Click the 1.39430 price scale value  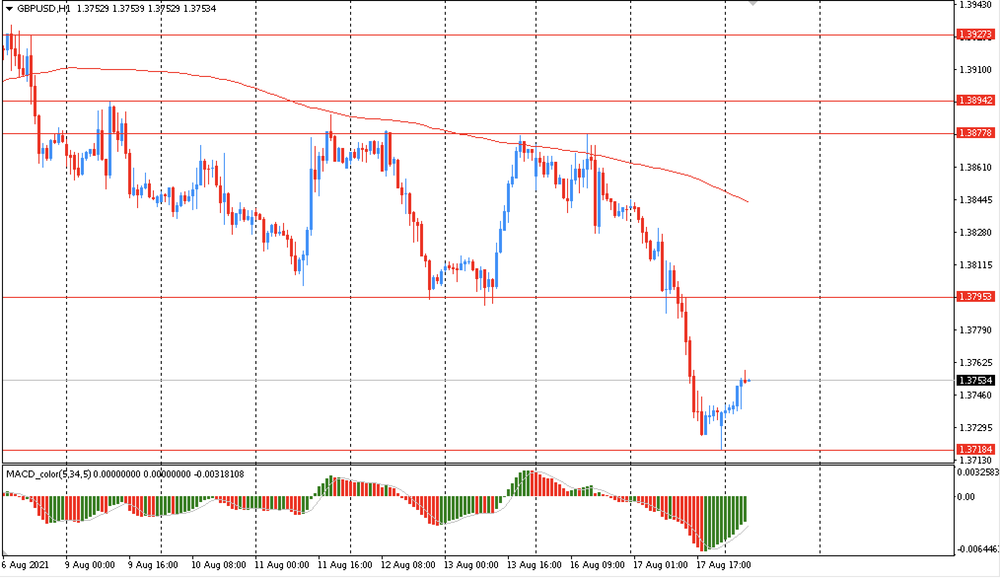click(976, 5)
